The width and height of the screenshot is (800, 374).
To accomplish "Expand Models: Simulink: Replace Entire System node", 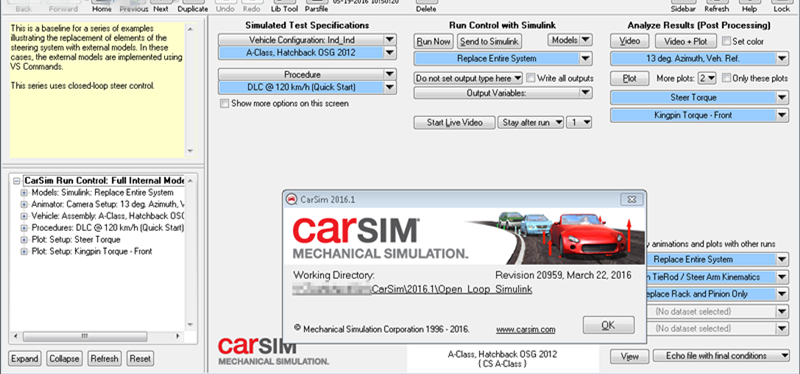I will tap(24, 193).
